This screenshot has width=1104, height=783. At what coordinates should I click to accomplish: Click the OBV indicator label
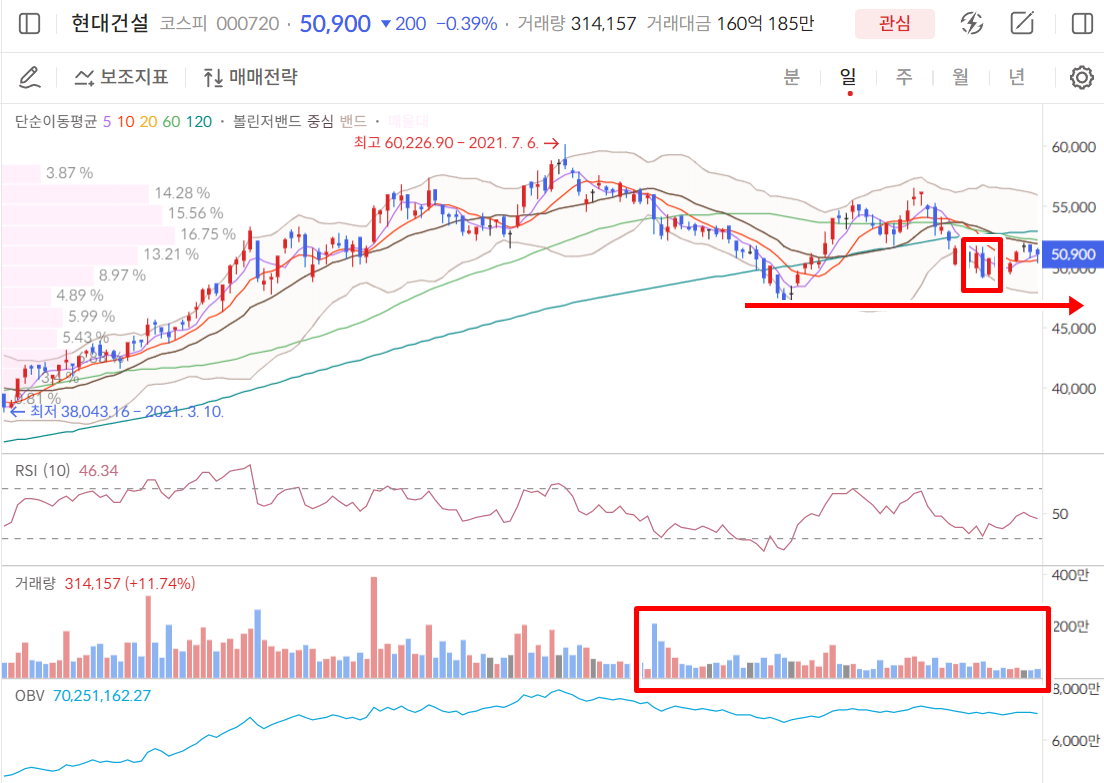[30, 694]
